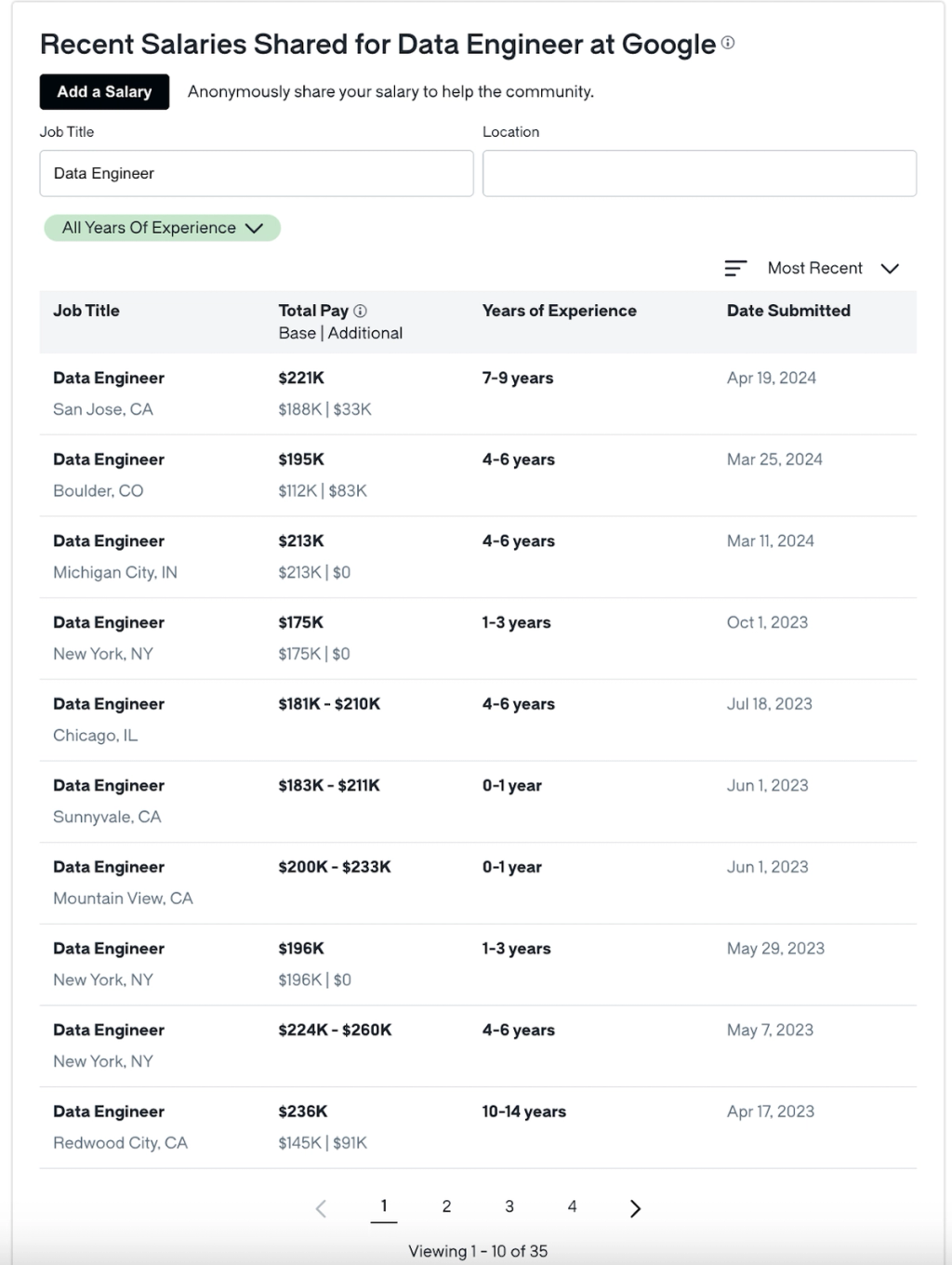Click the previous page left arrow
The width and height of the screenshot is (952, 1265).
click(321, 1208)
